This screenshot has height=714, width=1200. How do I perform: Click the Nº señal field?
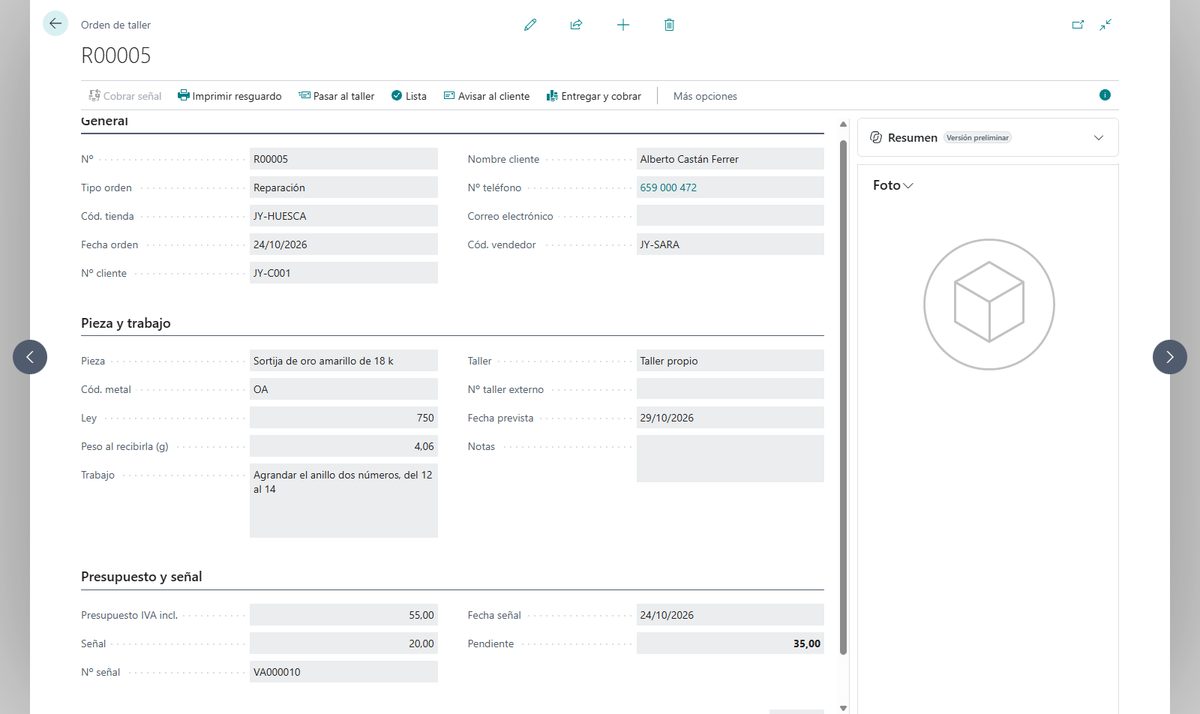pos(344,672)
